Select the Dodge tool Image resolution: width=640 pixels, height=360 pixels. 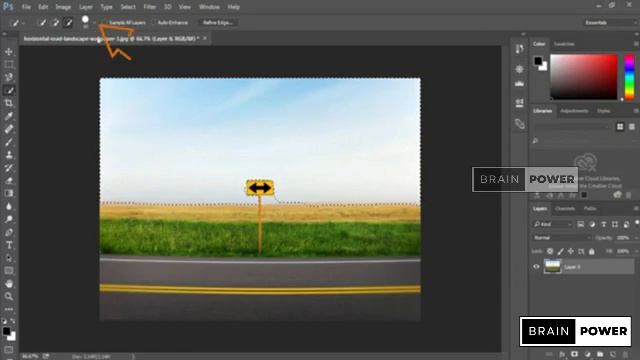pos(9,219)
